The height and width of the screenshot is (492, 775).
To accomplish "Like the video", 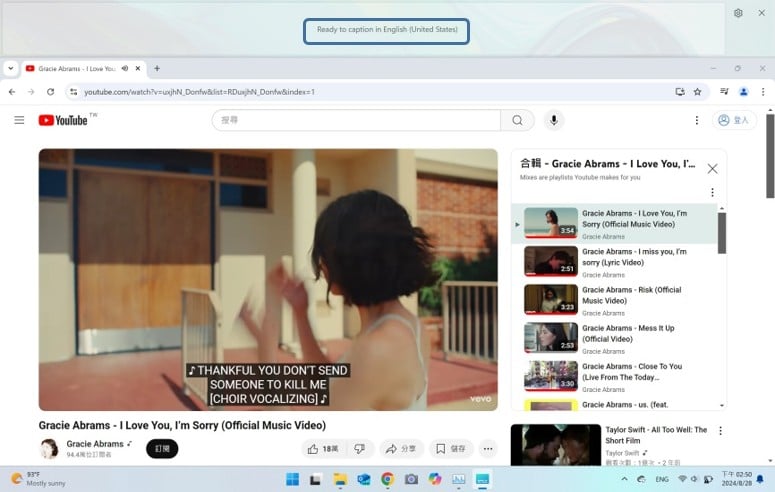I will click(x=323, y=448).
